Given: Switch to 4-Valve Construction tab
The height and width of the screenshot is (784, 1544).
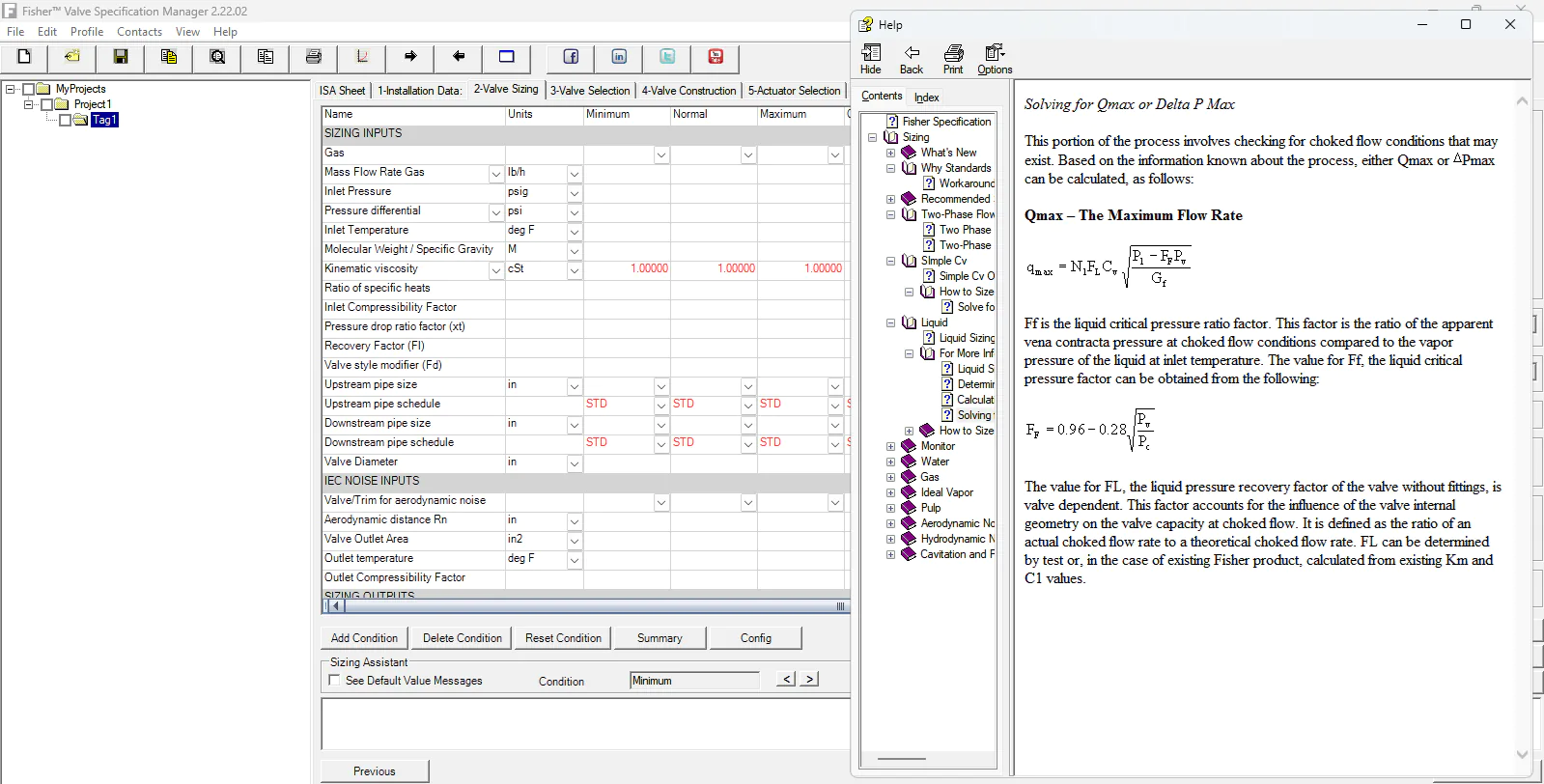Looking at the screenshot, I should (x=688, y=91).
